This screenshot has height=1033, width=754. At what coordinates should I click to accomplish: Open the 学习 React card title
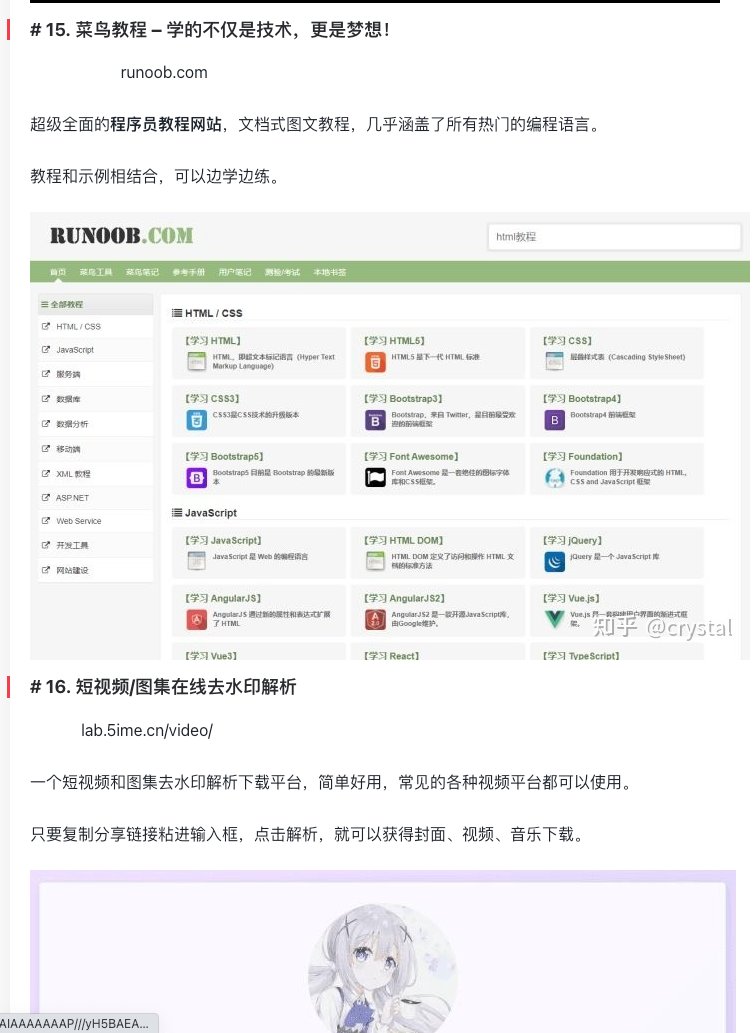(391, 656)
